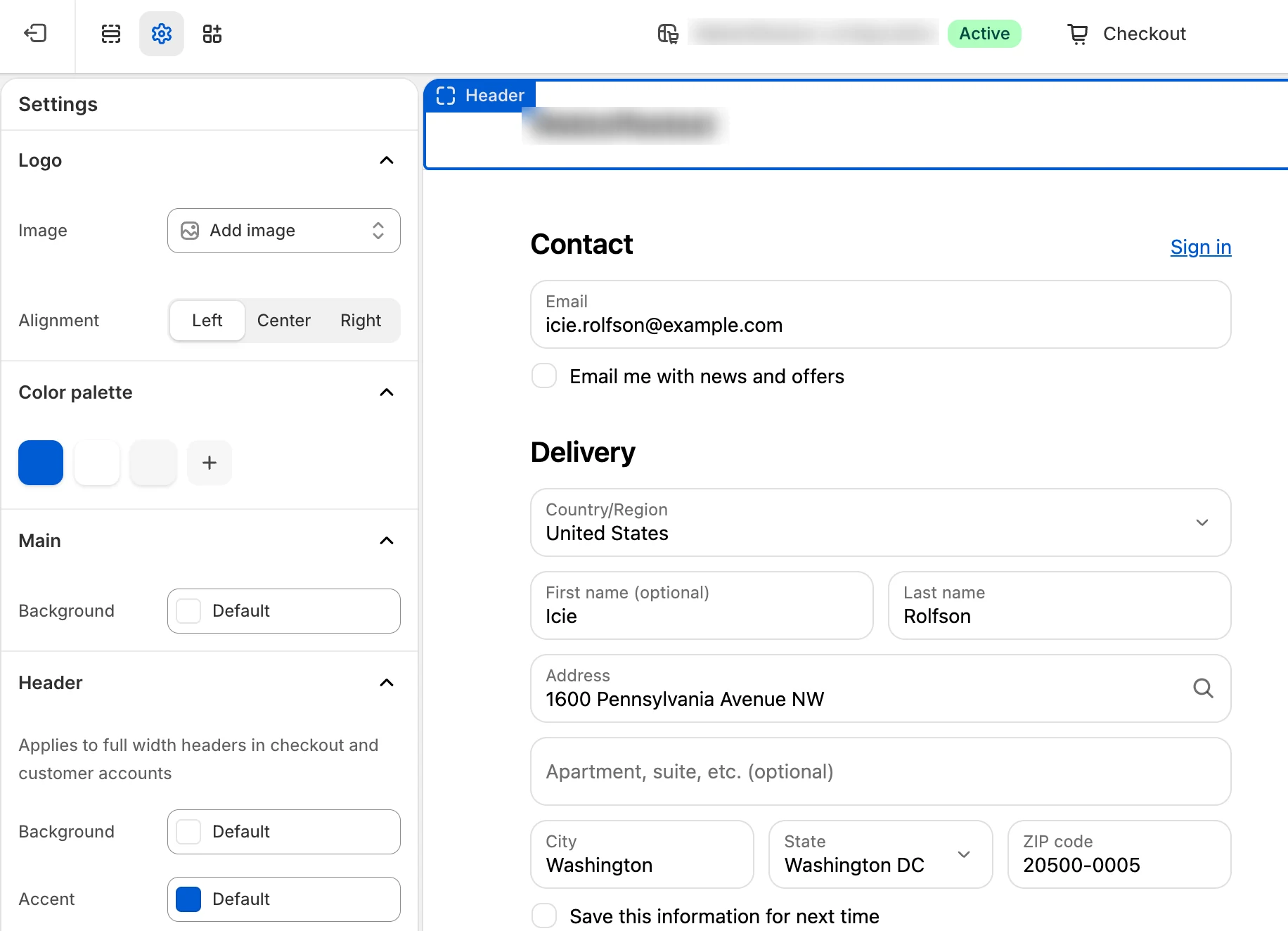Screen dimensions: 1288x931
Task: Select the blue color palette swatch
Action: click(x=41, y=463)
